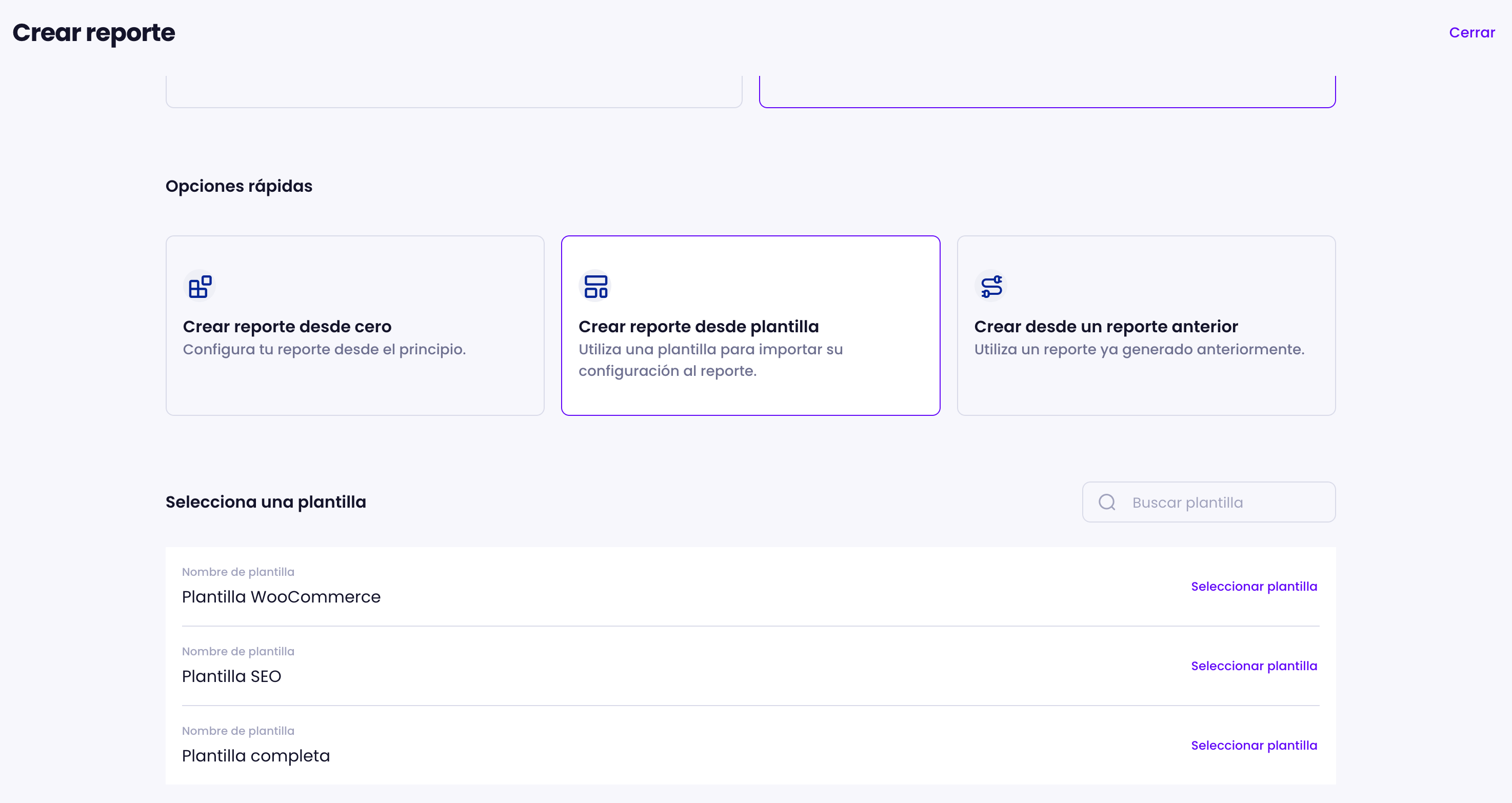Select the purple-outlined card at top right
Screen dimensions: 1512x803
1046,91
